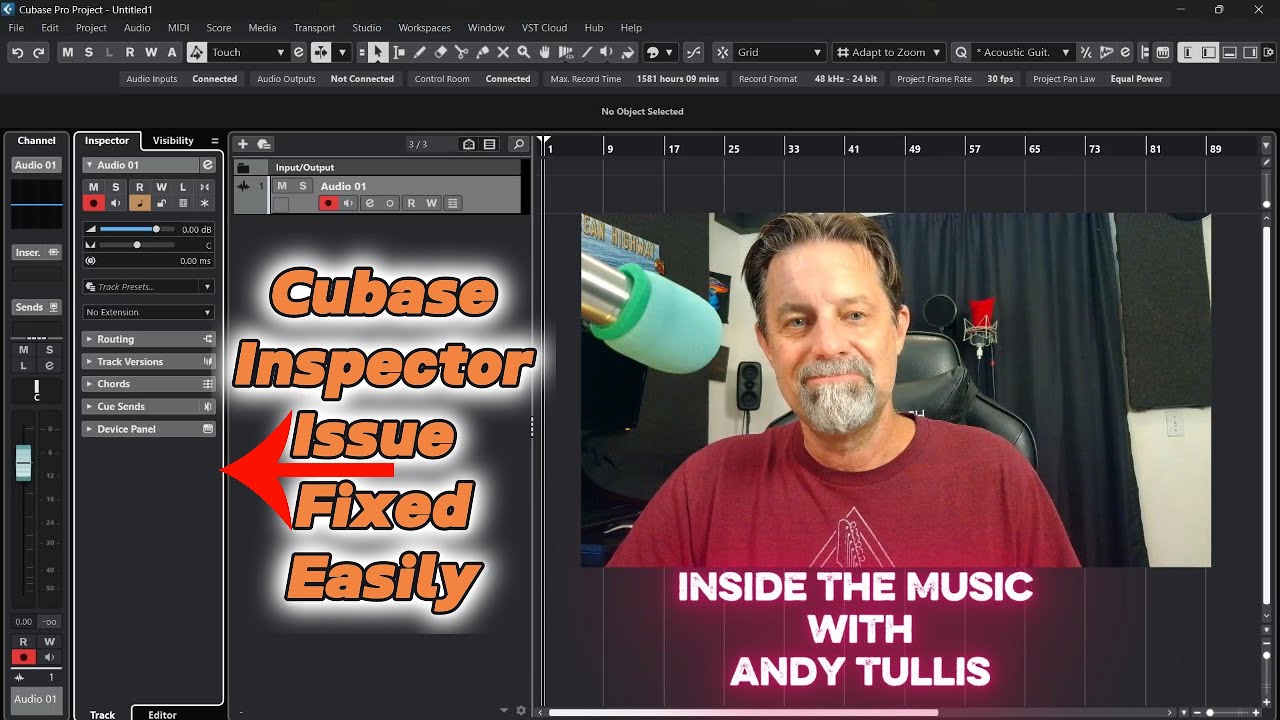Open the track search magnifier
This screenshot has height=720, width=1280.
[518, 144]
